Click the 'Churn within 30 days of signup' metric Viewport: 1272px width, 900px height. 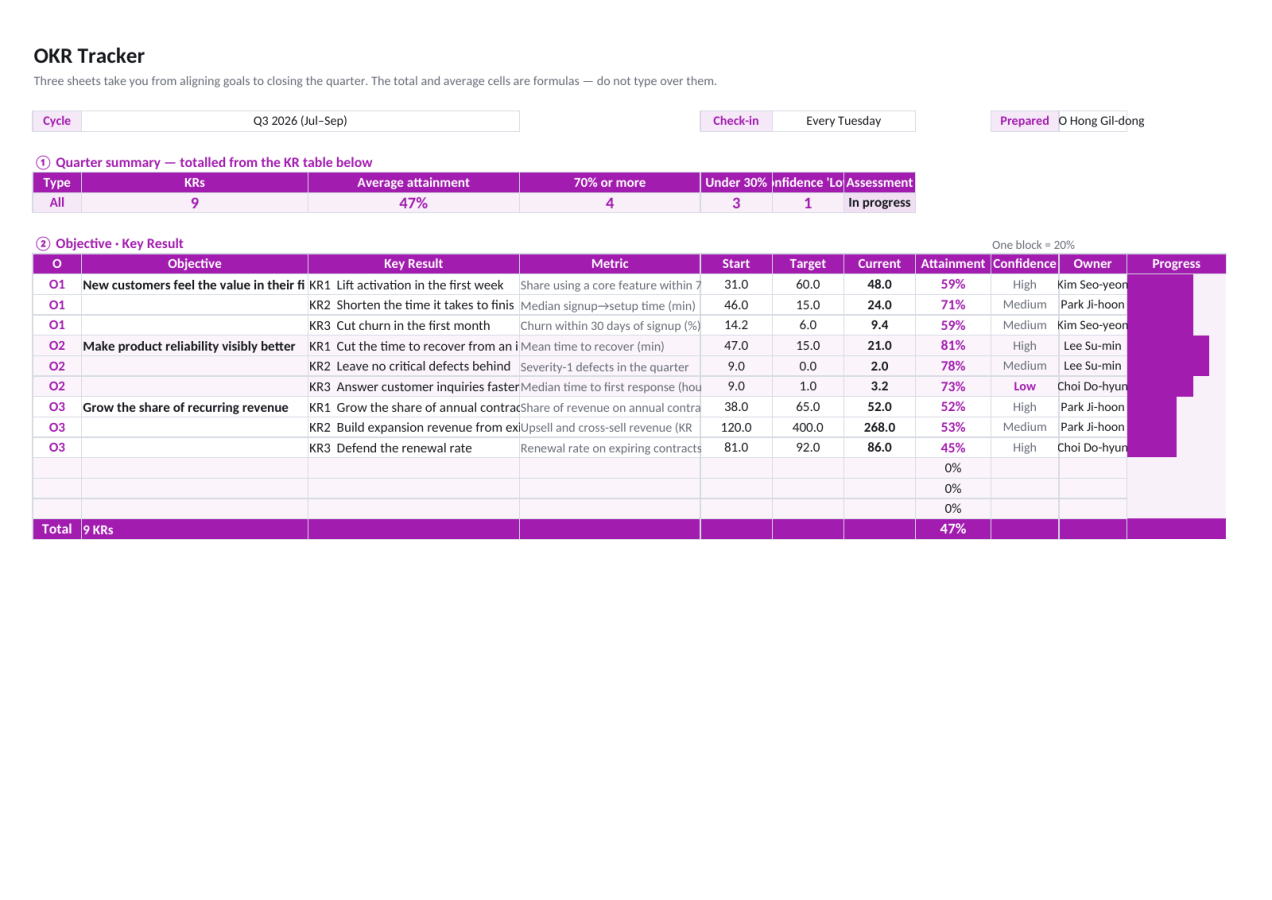pos(610,326)
